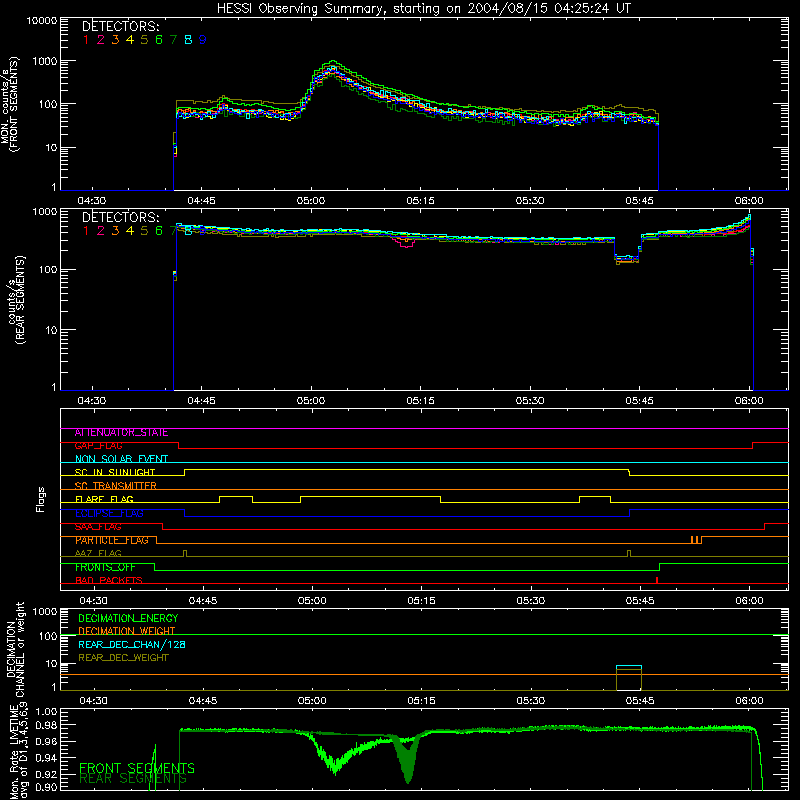Select magenta detector 2 in front-segments legend
This screenshot has height=800, width=800.
(x=101, y=40)
